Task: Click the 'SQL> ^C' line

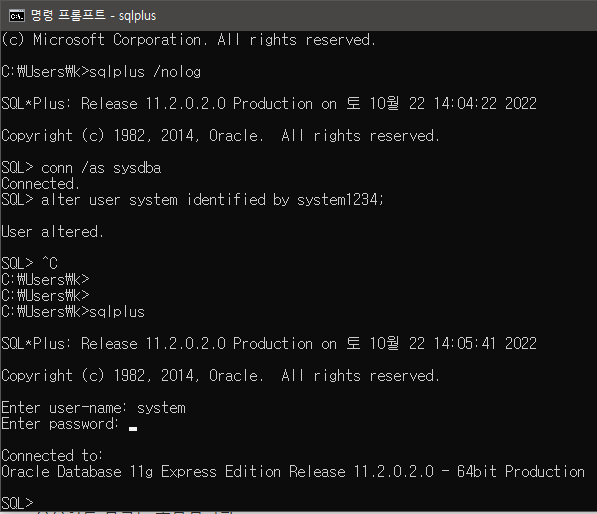Action: click(x=29, y=263)
